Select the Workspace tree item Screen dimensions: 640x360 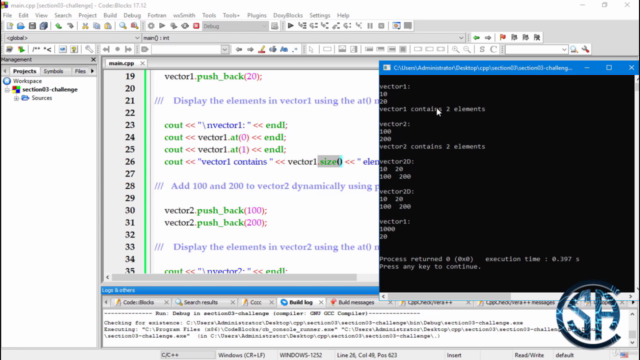[x=27, y=81]
